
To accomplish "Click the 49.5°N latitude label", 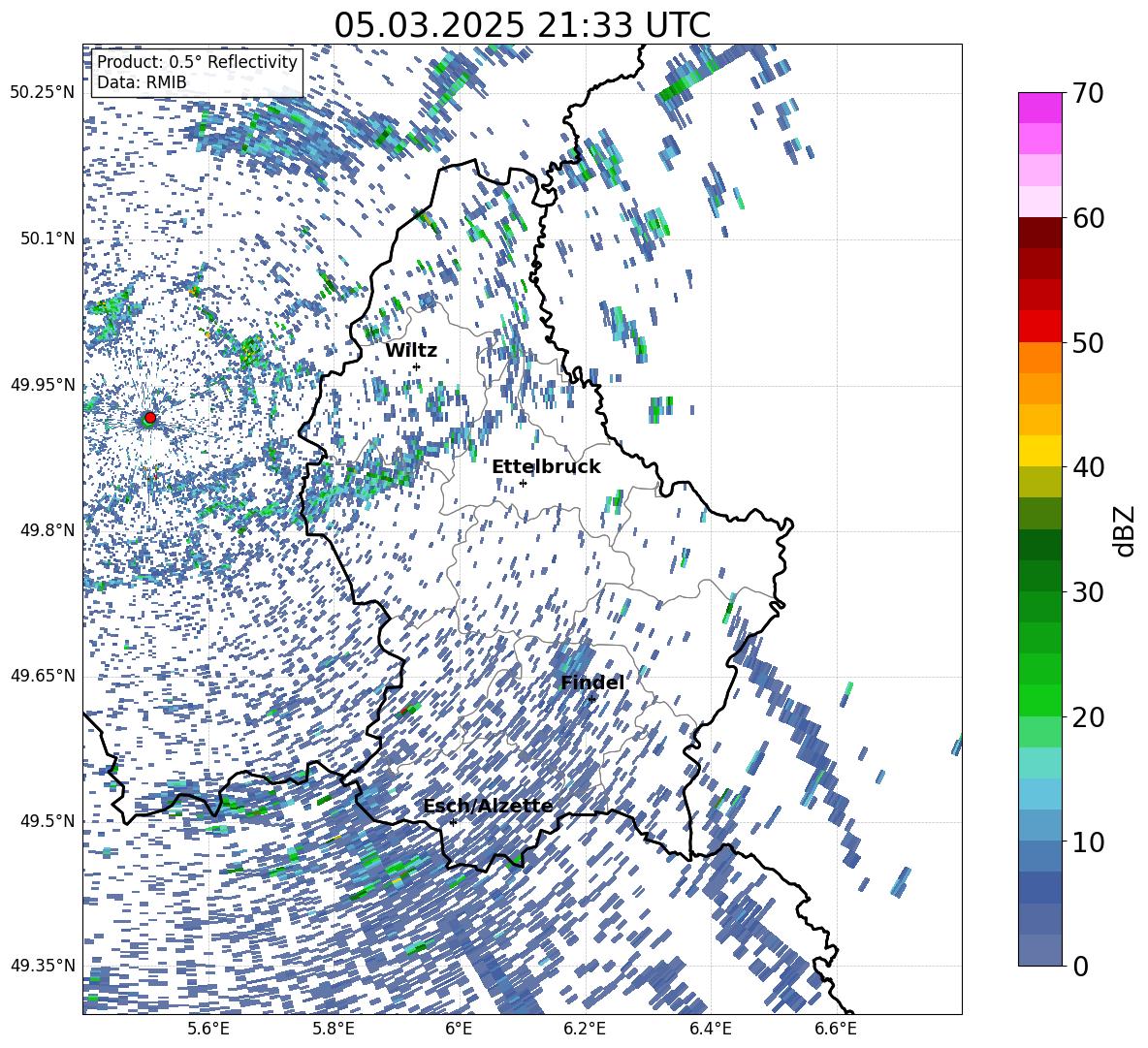I will click(x=48, y=821).
